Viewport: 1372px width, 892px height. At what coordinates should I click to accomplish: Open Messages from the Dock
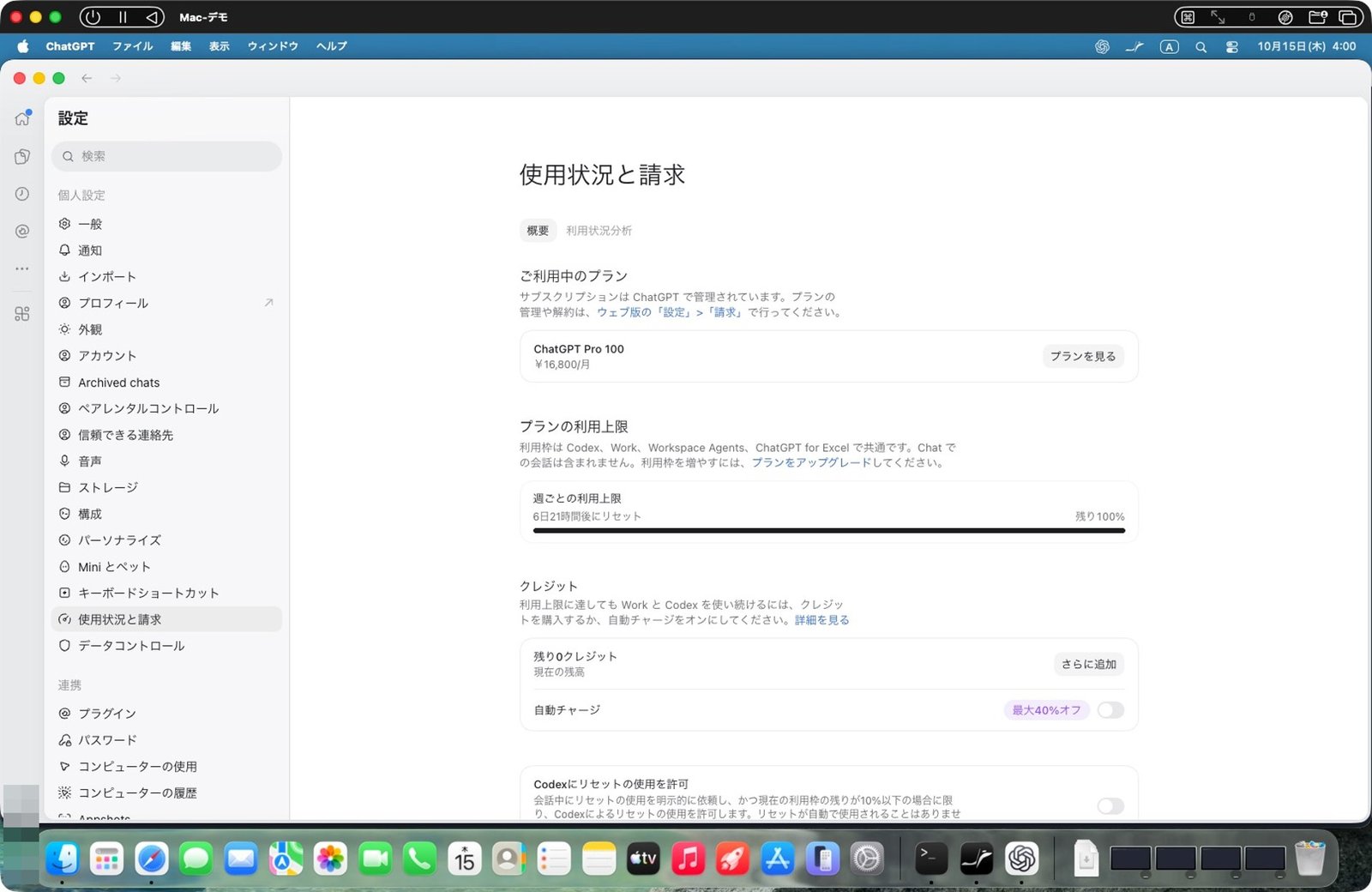196,859
